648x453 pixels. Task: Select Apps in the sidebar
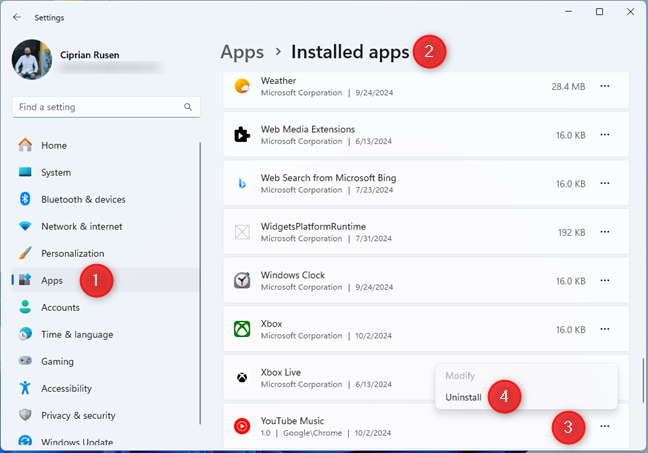pyautogui.click(x=105, y=280)
